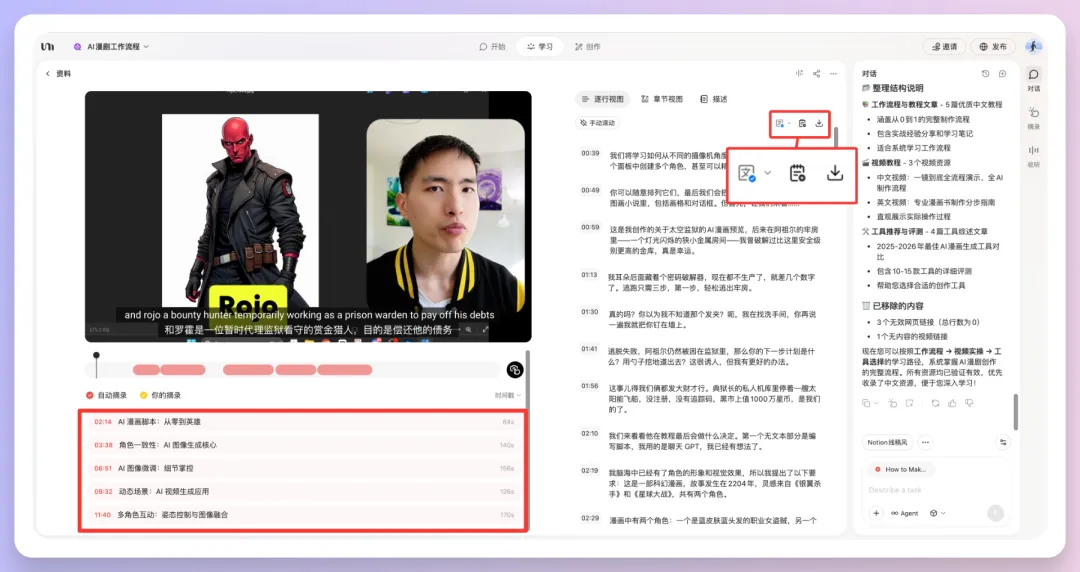Open the 收听 listen panel in right sidebar
The height and width of the screenshot is (572, 1080).
click(x=1033, y=155)
